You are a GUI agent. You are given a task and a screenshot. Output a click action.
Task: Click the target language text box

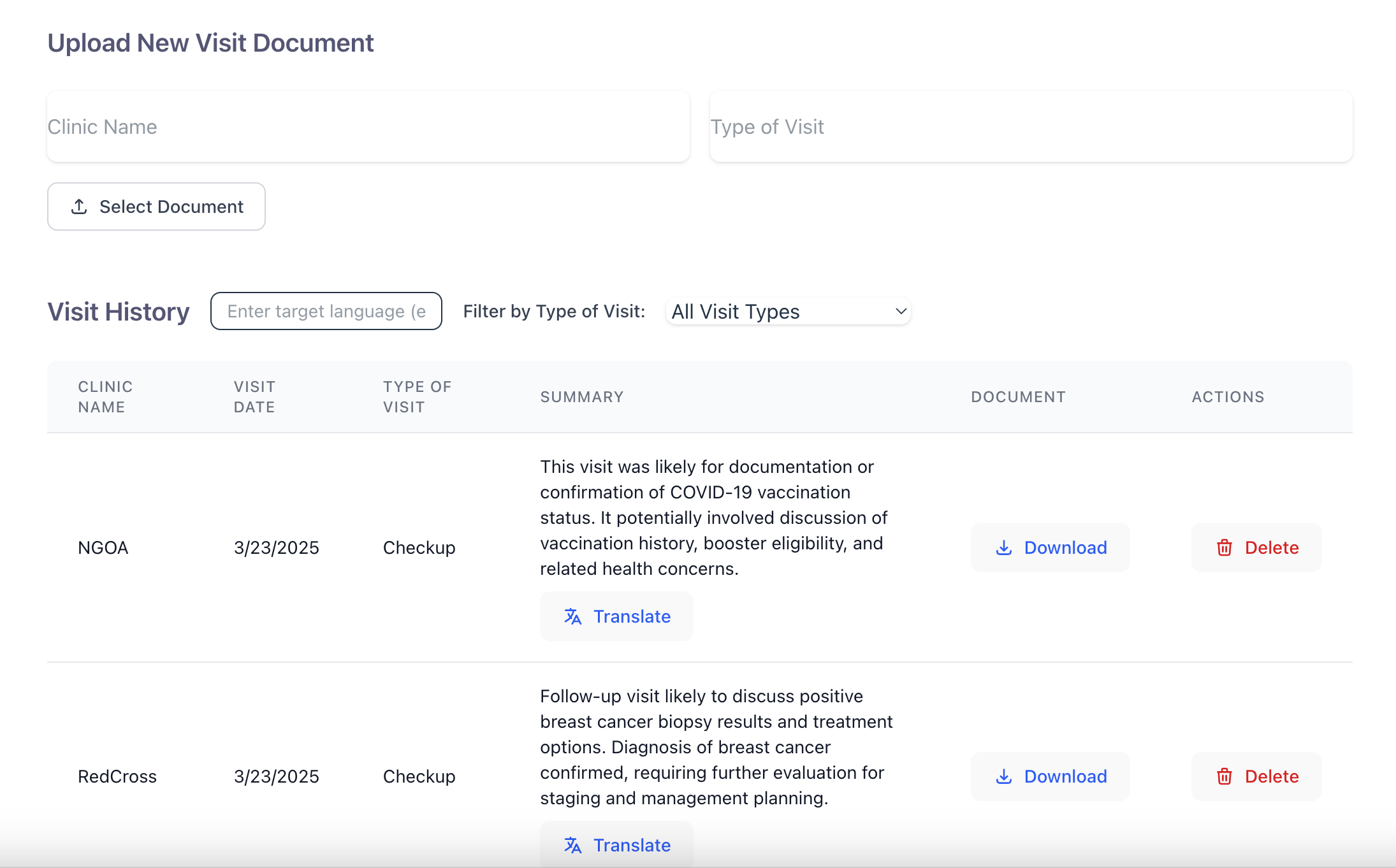pos(326,312)
